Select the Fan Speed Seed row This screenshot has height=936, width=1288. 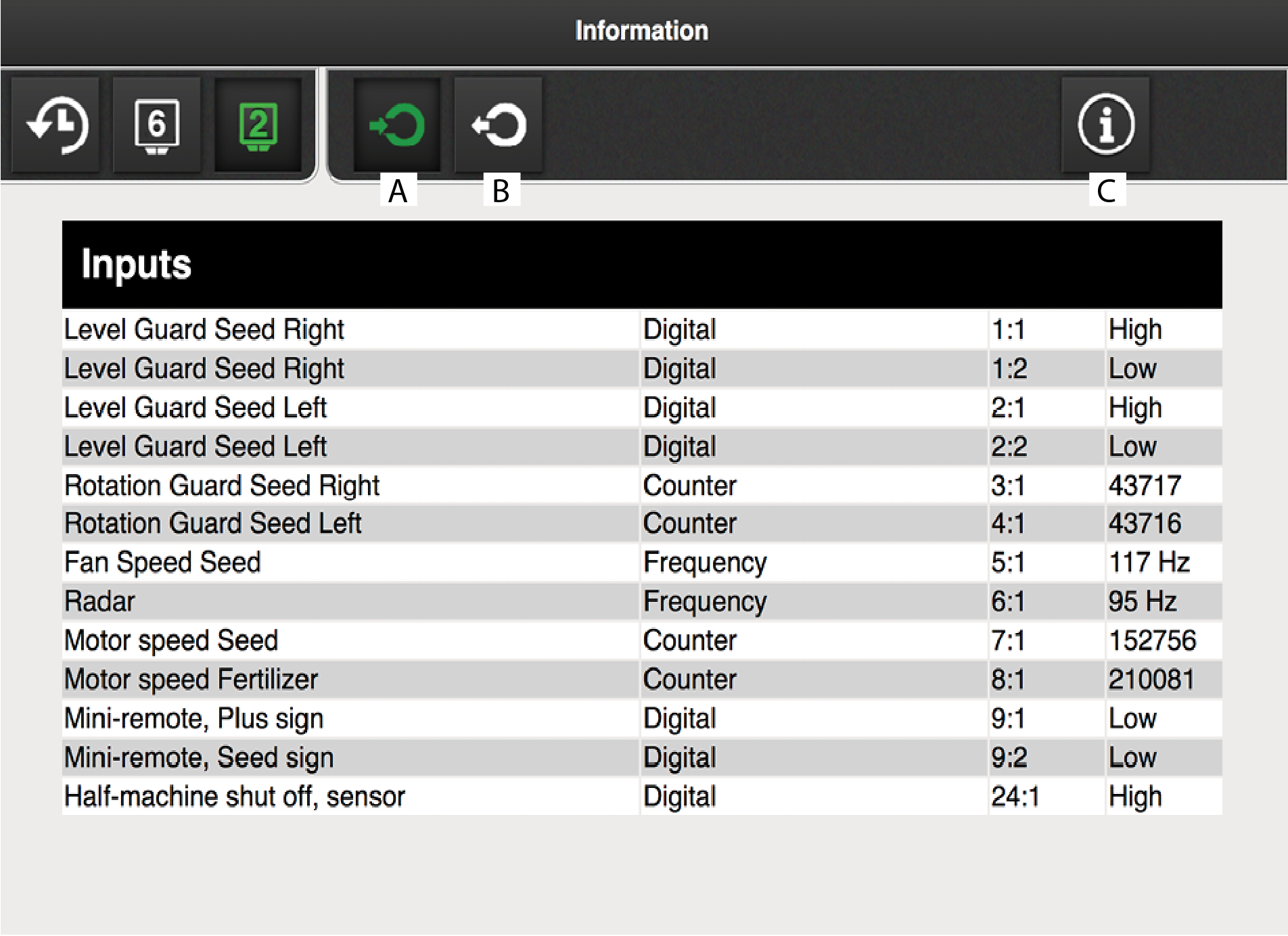pyautogui.click(x=162, y=563)
